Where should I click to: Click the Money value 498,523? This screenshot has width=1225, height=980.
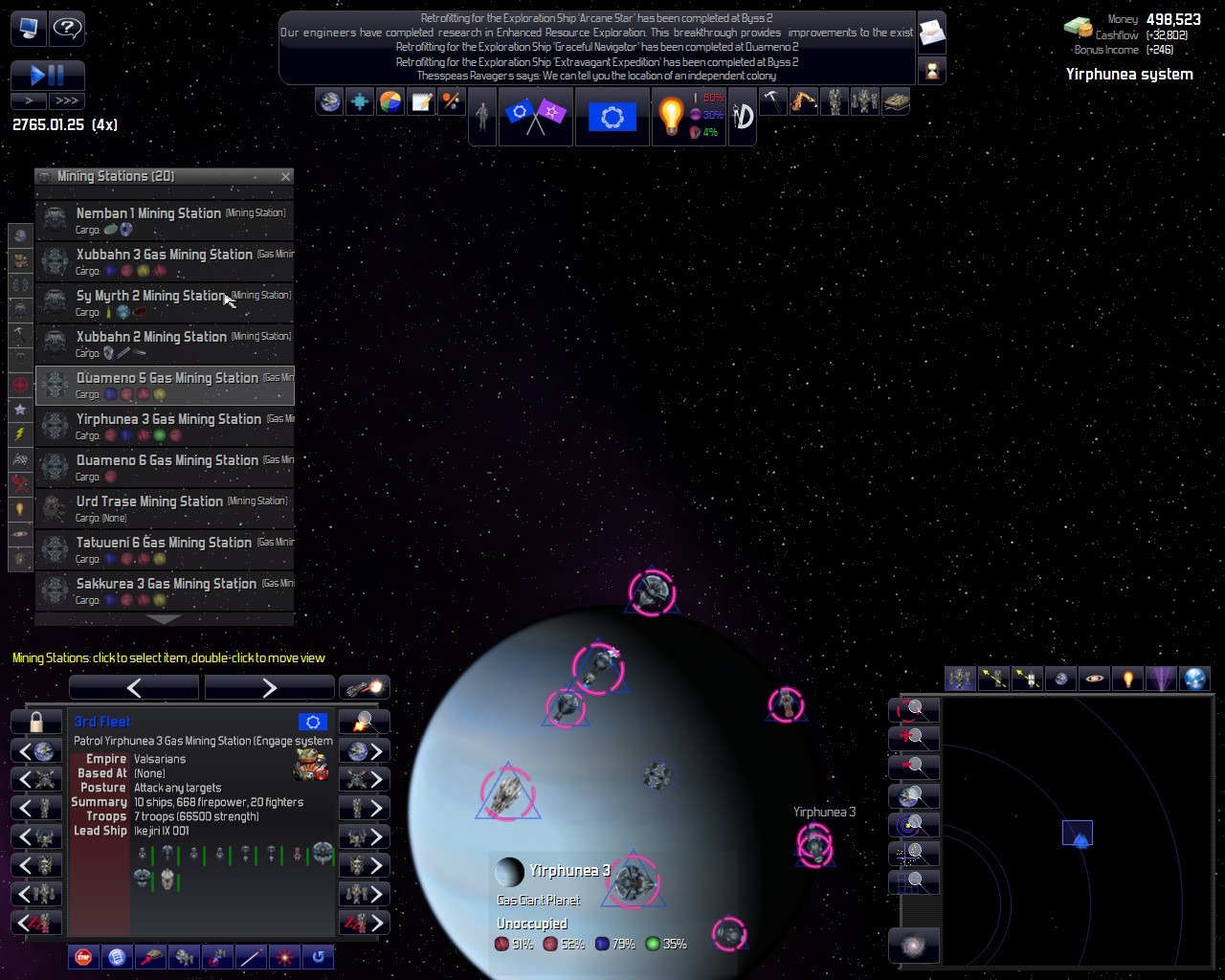click(1172, 19)
